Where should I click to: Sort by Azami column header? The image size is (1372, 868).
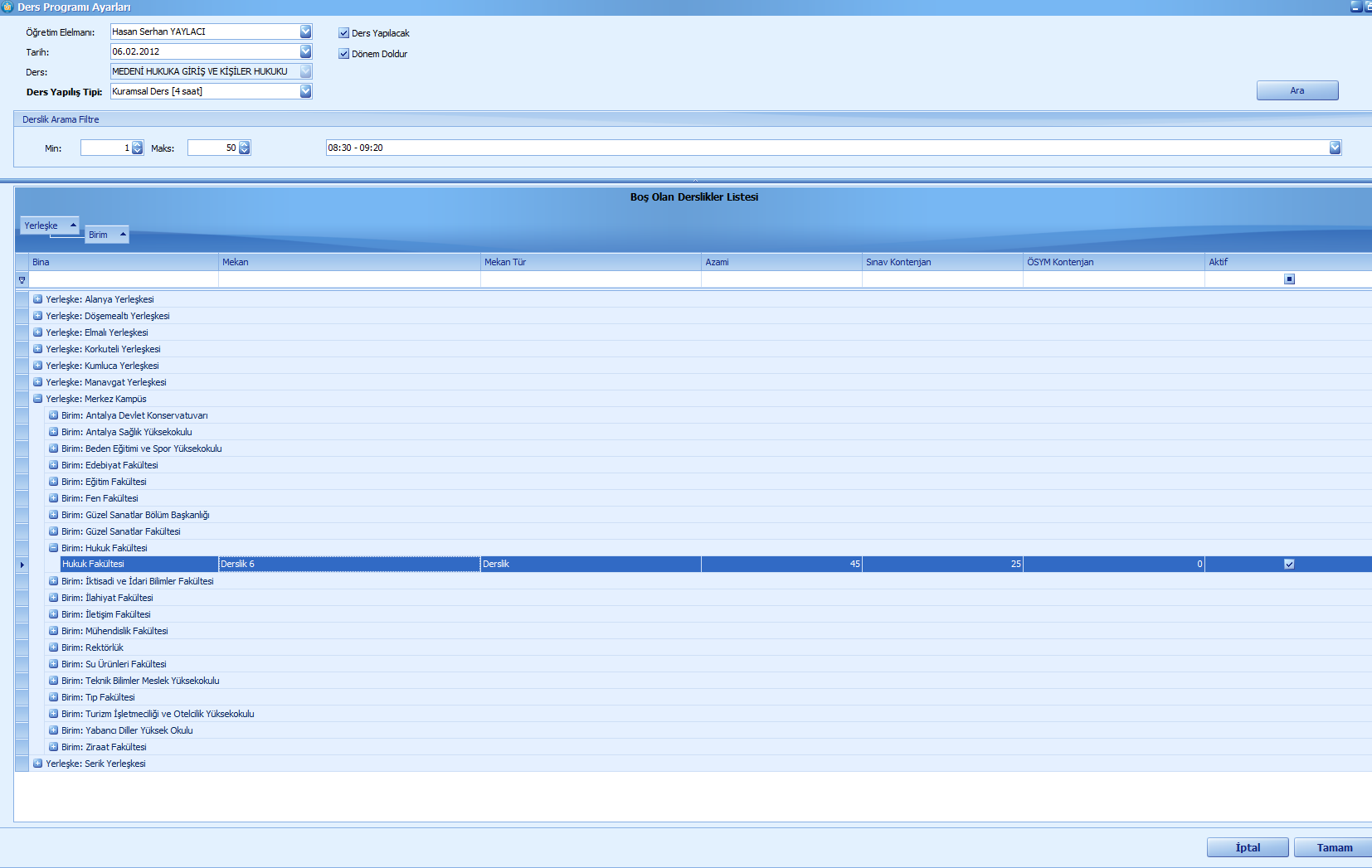(781, 262)
